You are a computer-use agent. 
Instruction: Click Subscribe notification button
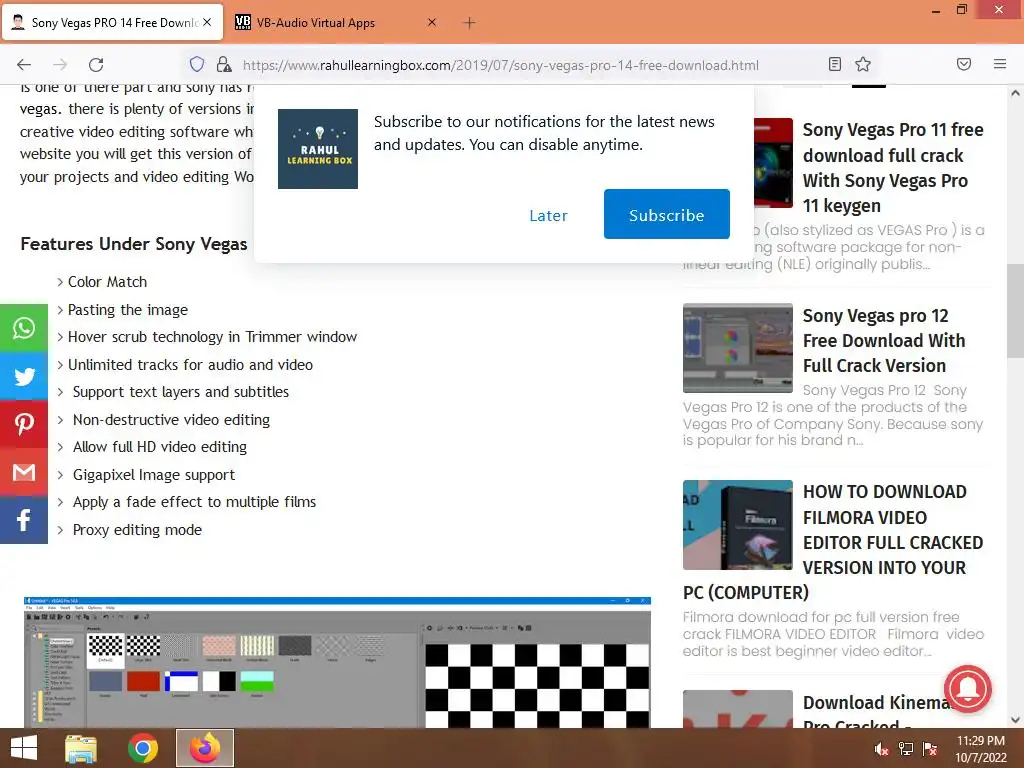pos(667,214)
